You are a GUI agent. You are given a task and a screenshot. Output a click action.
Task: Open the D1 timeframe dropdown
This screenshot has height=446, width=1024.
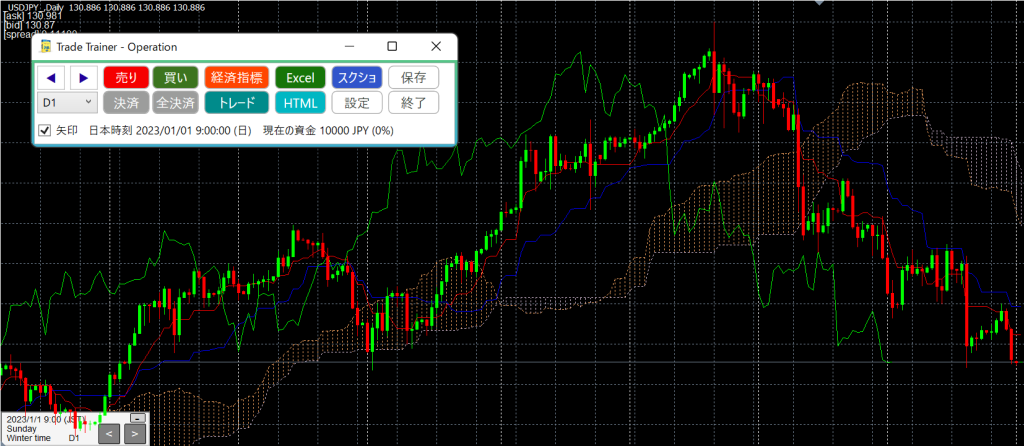pyautogui.click(x=67, y=102)
